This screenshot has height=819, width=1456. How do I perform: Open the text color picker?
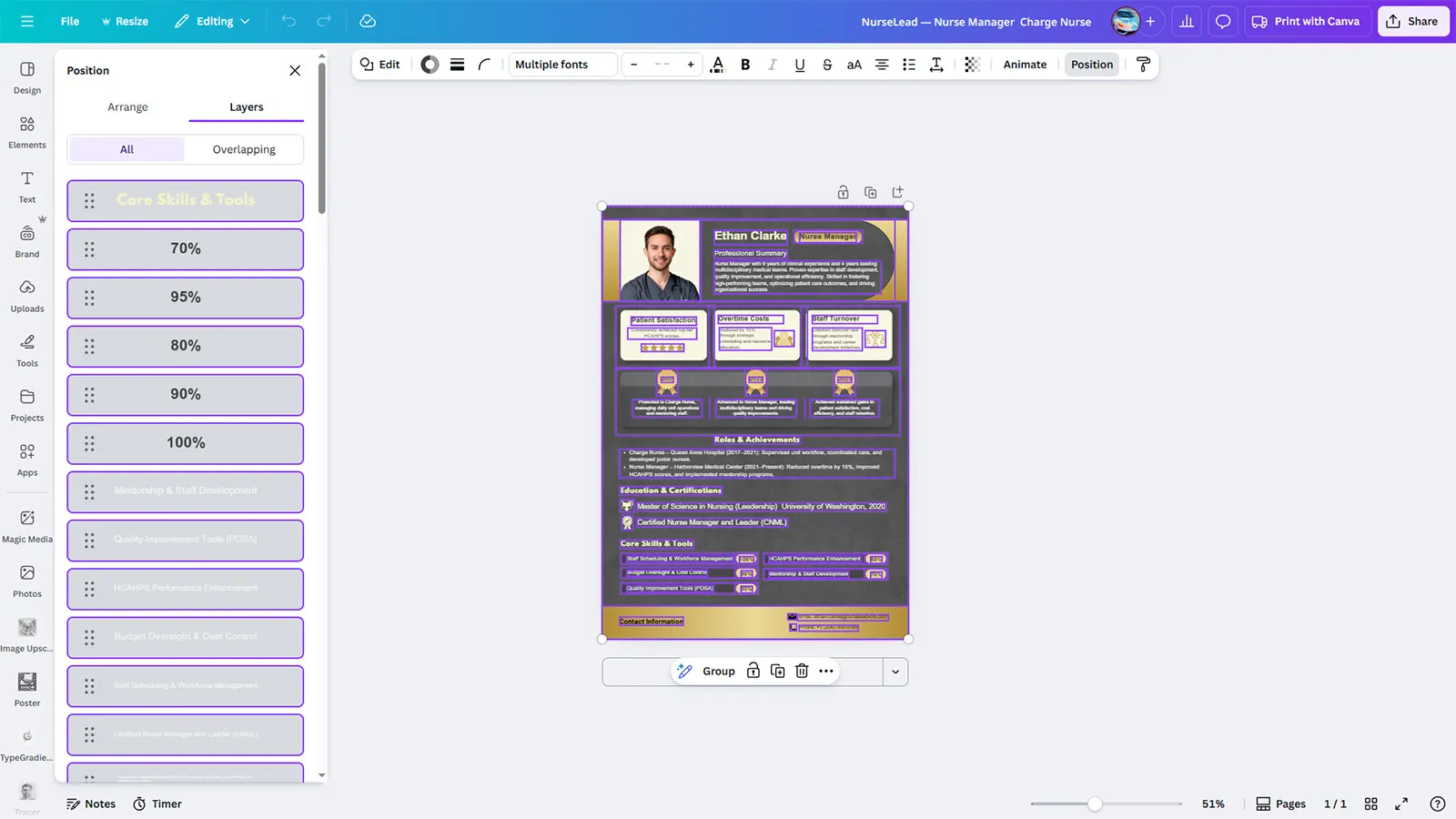(717, 65)
